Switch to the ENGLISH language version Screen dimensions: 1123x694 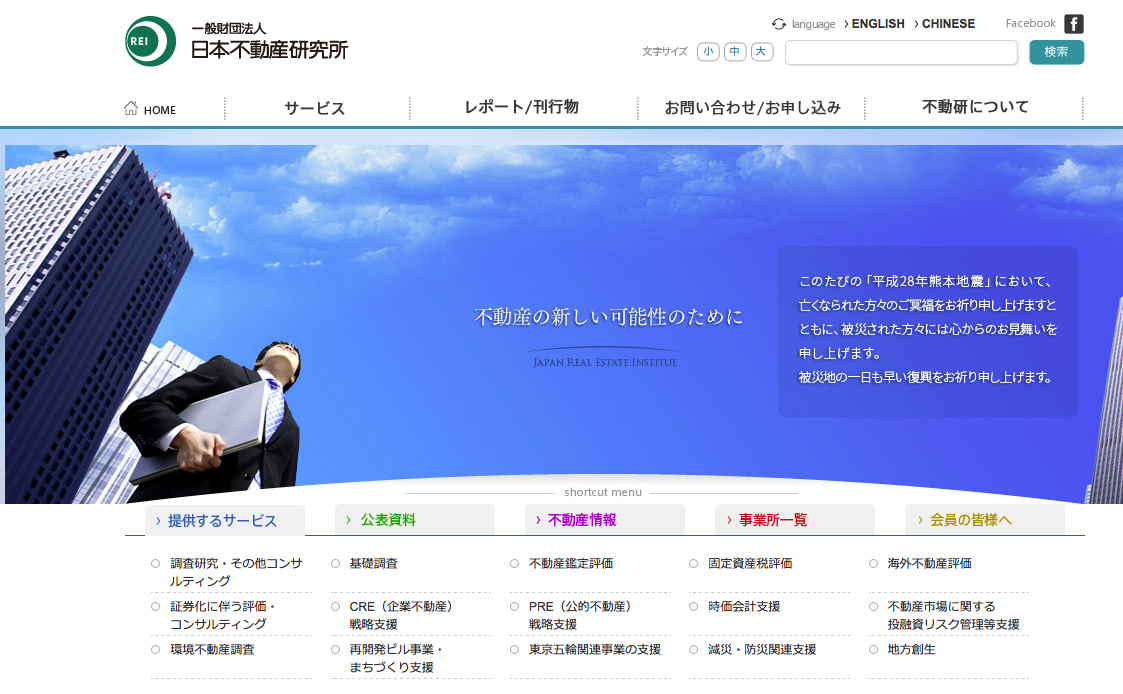877,23
